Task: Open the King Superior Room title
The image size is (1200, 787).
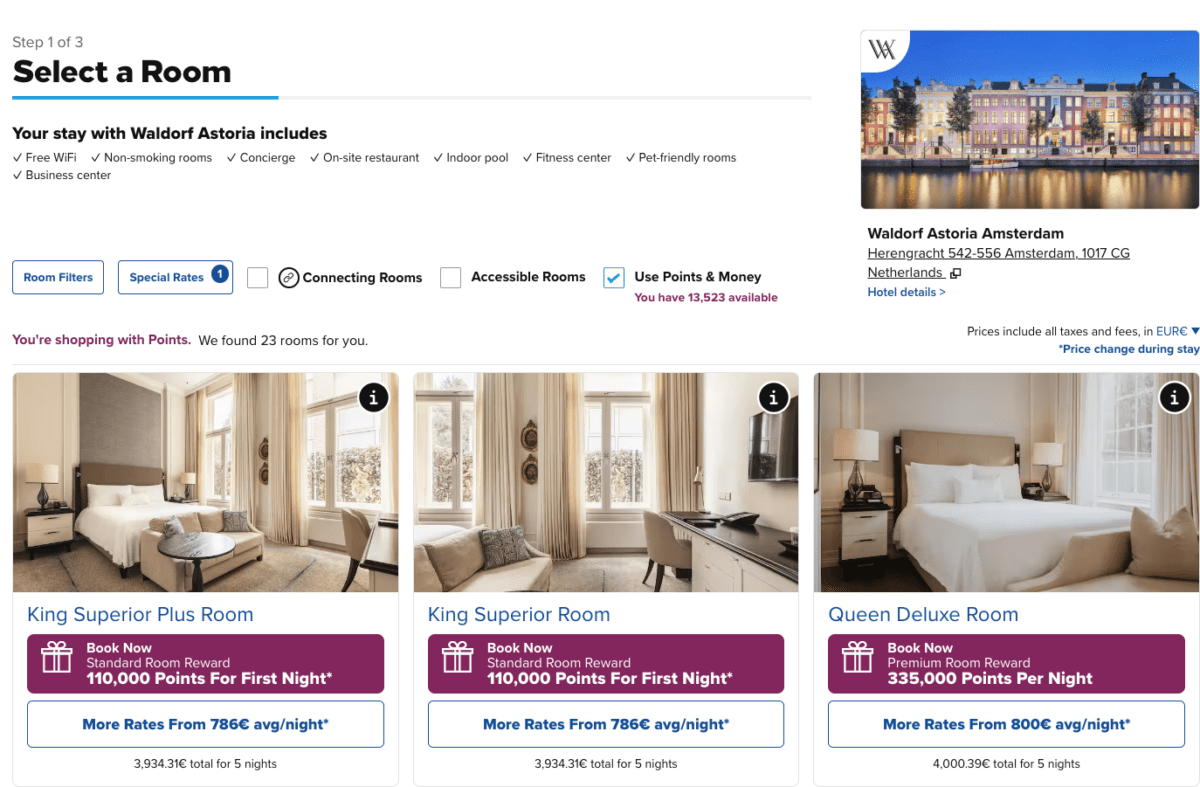Action: click(518, 614)
